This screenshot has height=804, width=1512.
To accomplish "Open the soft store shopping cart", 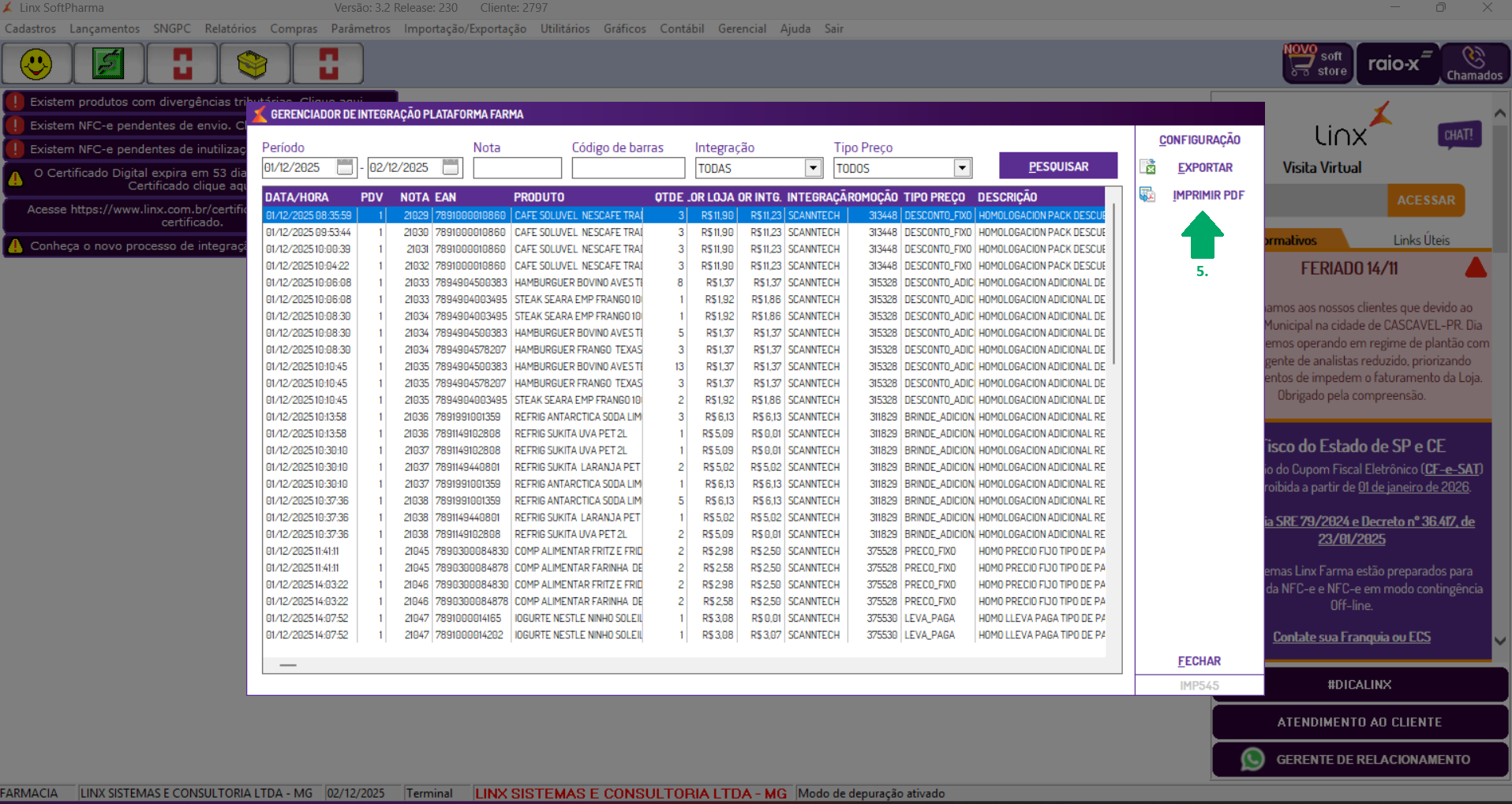I will point(1318,63).
